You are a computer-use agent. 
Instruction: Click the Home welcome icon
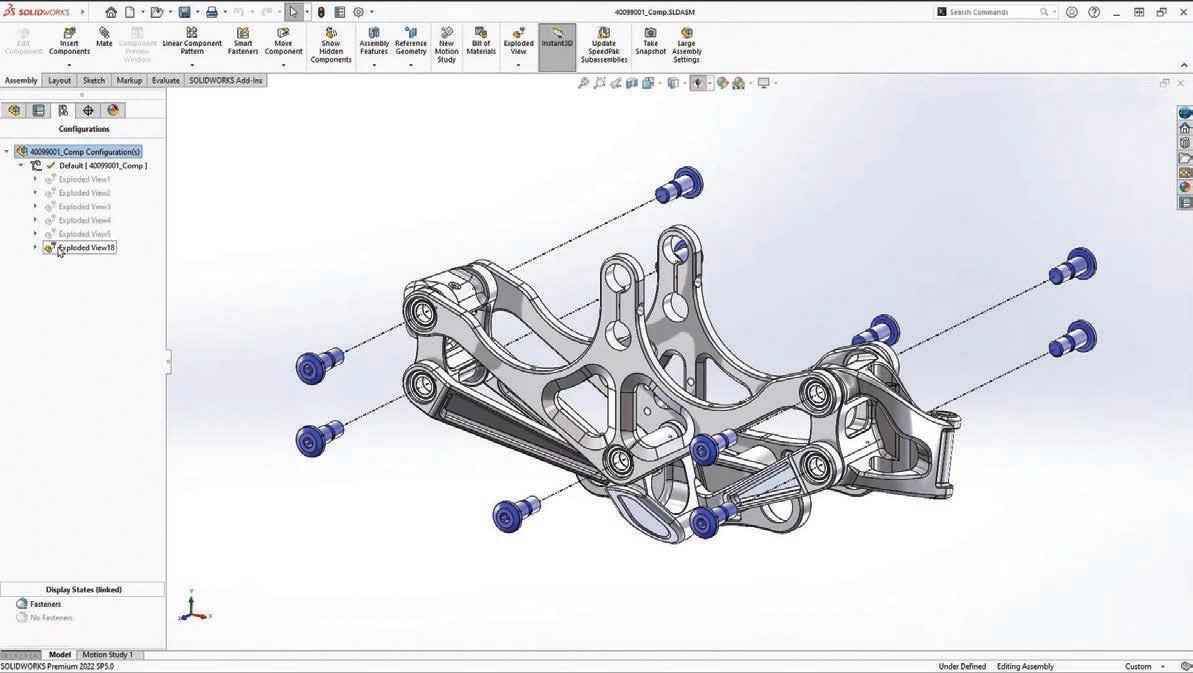(x=111, y=12)
